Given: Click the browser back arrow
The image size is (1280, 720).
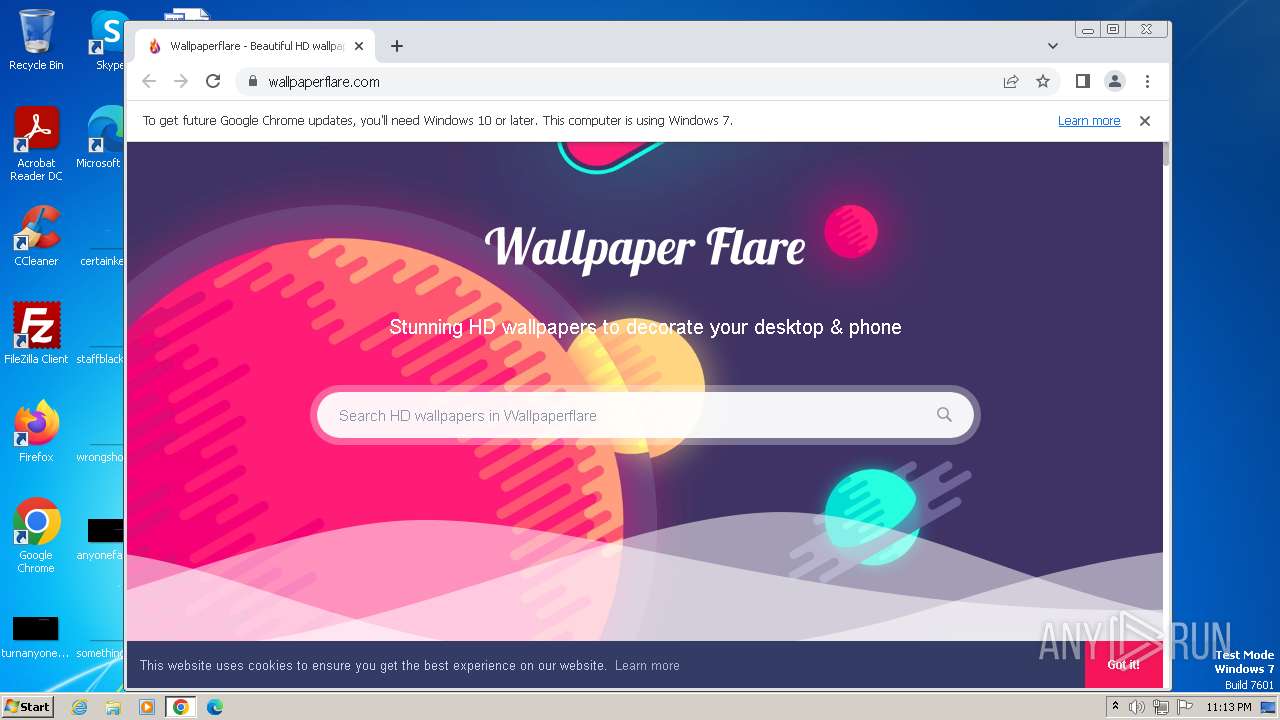Looking at the screenshot, I should coord(149,81).
